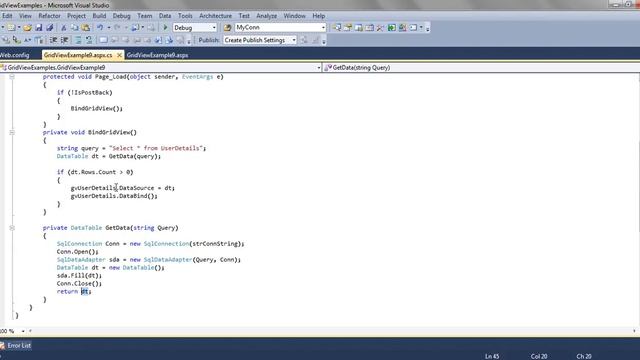Copy the selected code
This screenshot has width=640, height=360.
74,28
